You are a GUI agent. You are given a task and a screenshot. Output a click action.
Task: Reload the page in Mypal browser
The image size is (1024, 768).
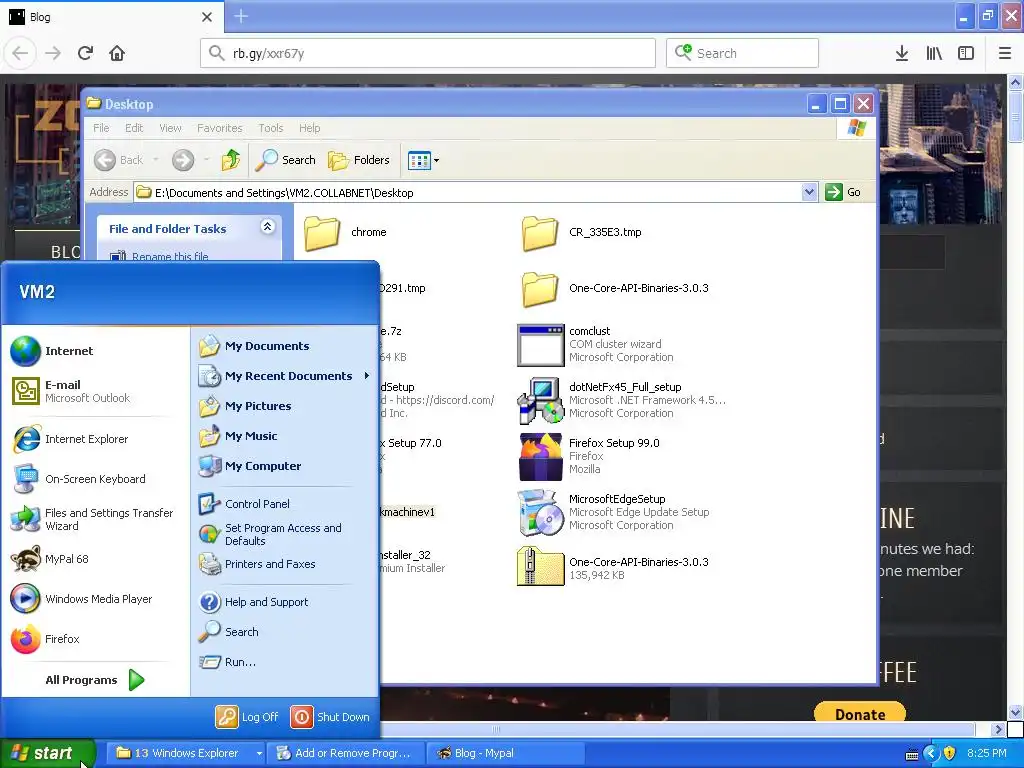[86, 53]
